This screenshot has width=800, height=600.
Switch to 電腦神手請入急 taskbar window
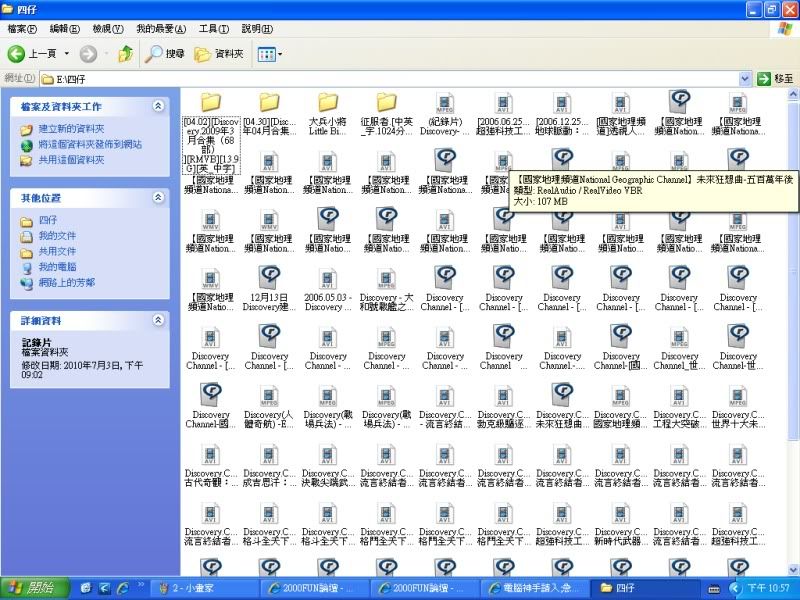pyautogui.click(x=534, y=588)
